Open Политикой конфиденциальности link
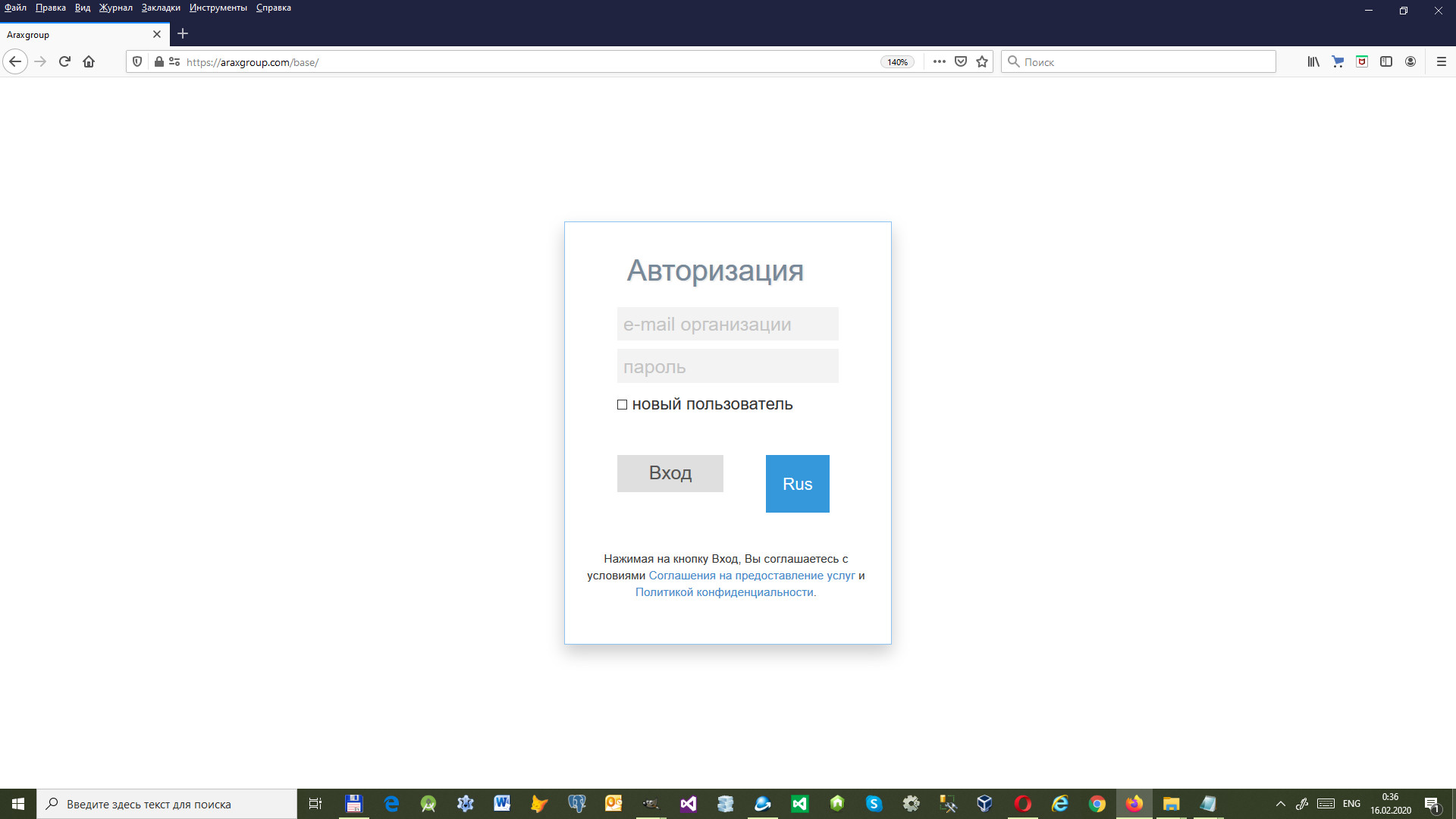This screenshot has height=819, width=1456. tap(724, 592)
